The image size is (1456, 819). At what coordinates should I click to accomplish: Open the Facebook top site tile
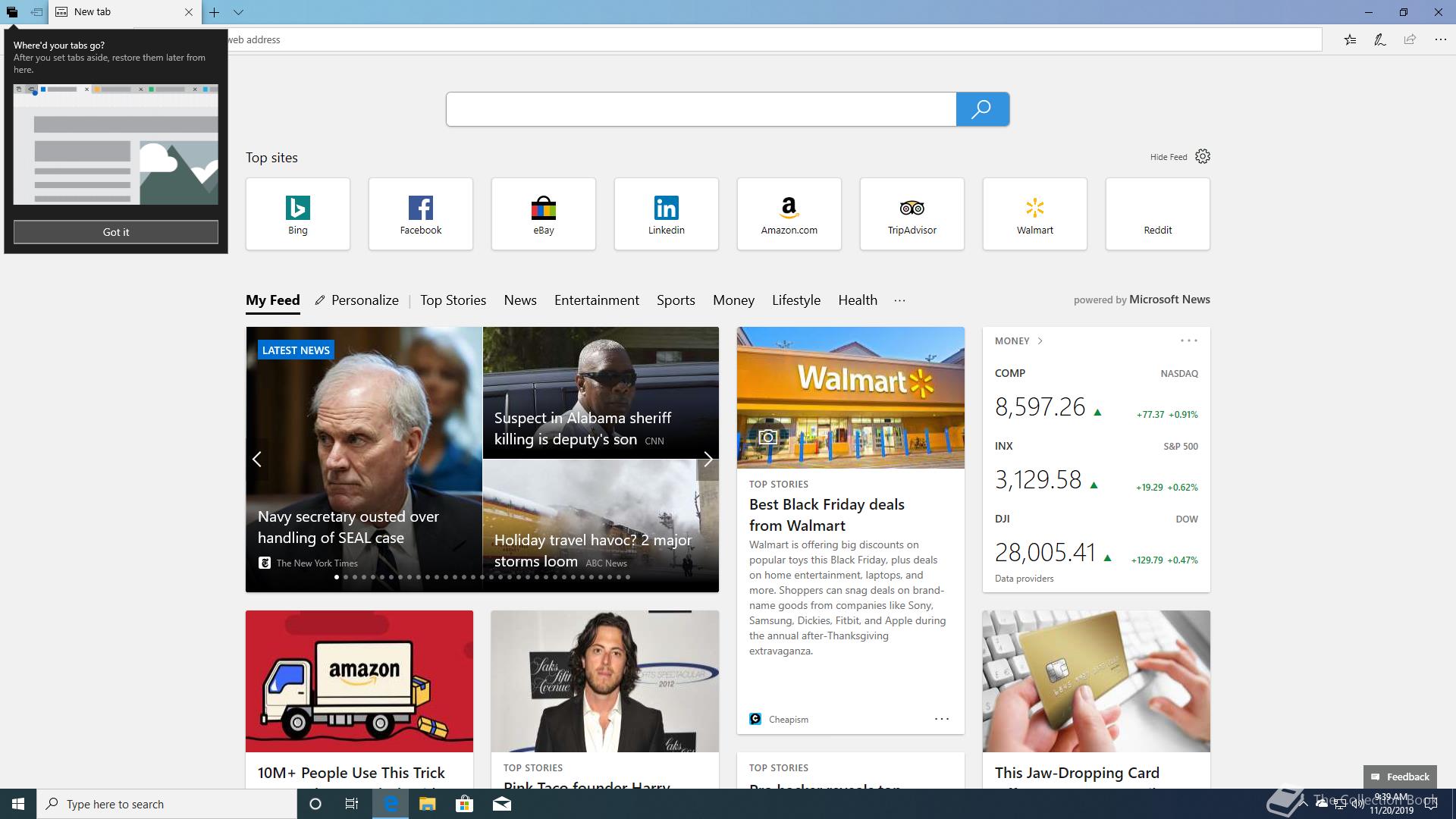coord(421,214)
